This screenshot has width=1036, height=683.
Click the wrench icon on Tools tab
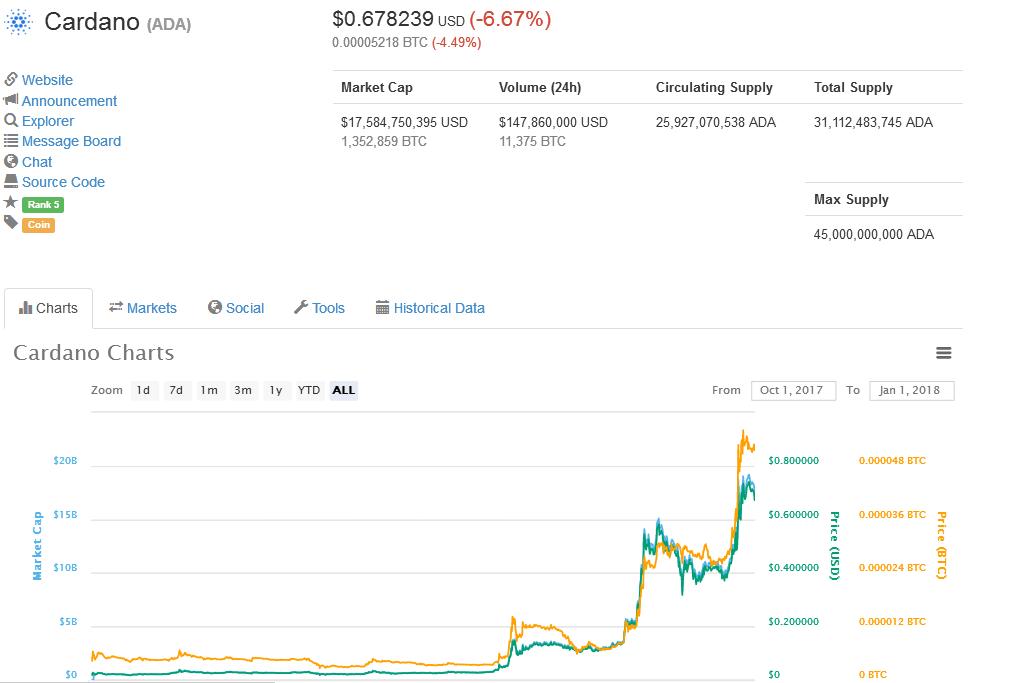pos(301,307)
